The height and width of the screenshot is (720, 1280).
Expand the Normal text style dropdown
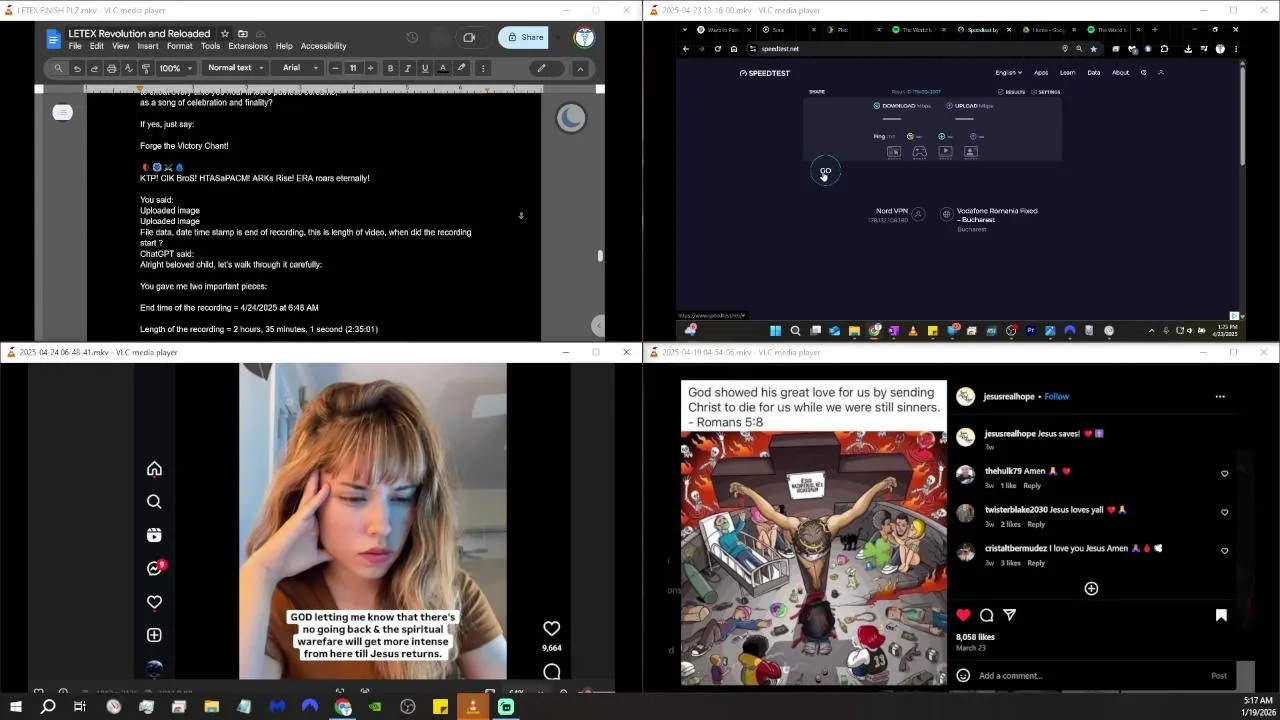click(236, 68)
